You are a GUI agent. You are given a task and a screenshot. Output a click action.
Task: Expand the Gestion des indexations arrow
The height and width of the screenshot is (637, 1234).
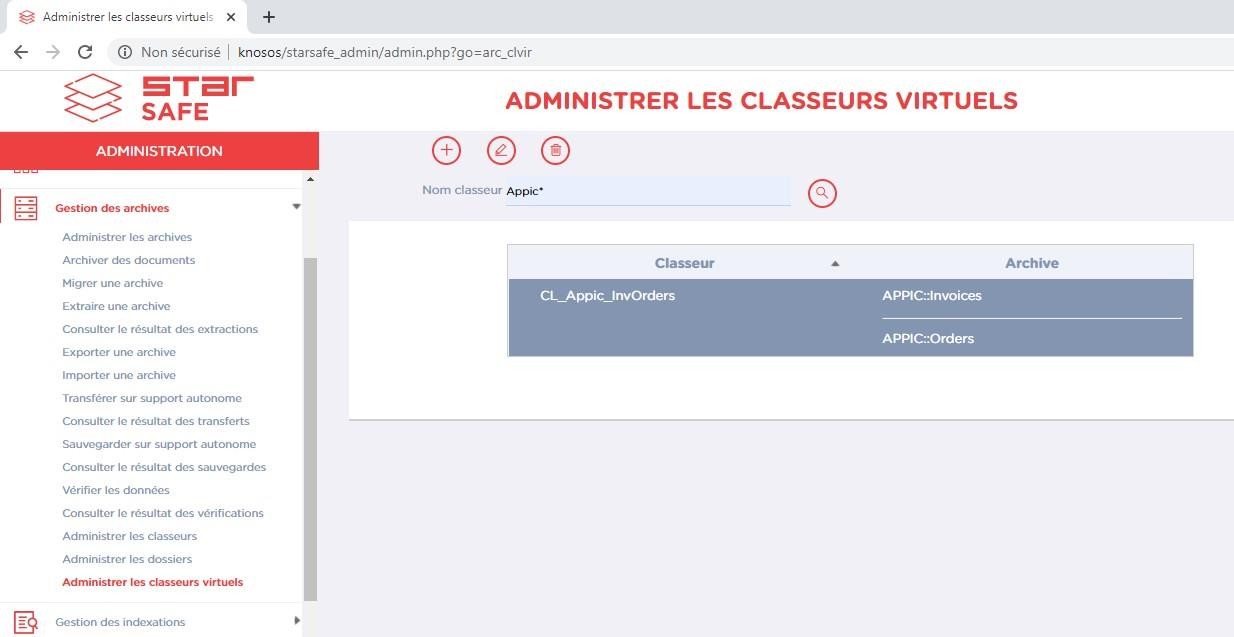296,621
